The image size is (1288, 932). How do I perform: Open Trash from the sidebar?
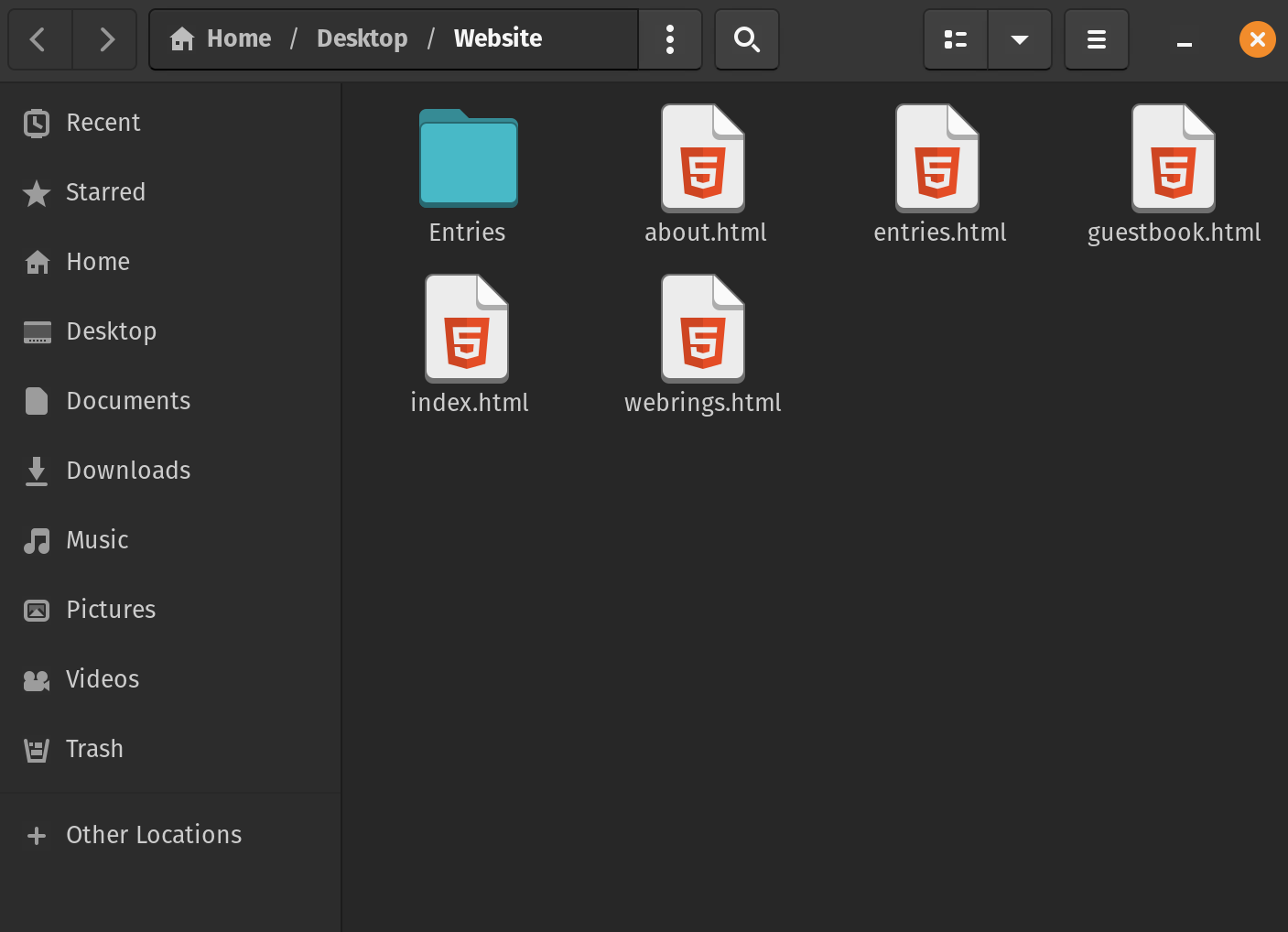(x=94, y=749)
